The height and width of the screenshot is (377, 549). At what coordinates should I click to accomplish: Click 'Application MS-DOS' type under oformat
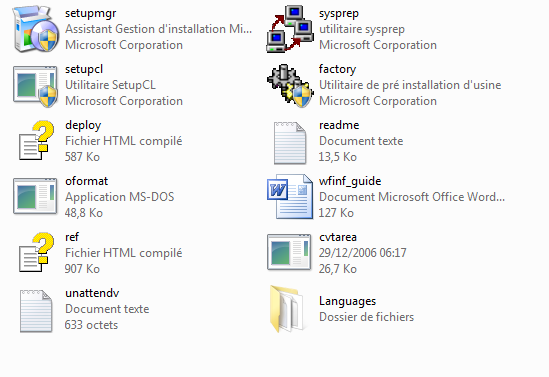pyautogui.click(x=119, y=197)
